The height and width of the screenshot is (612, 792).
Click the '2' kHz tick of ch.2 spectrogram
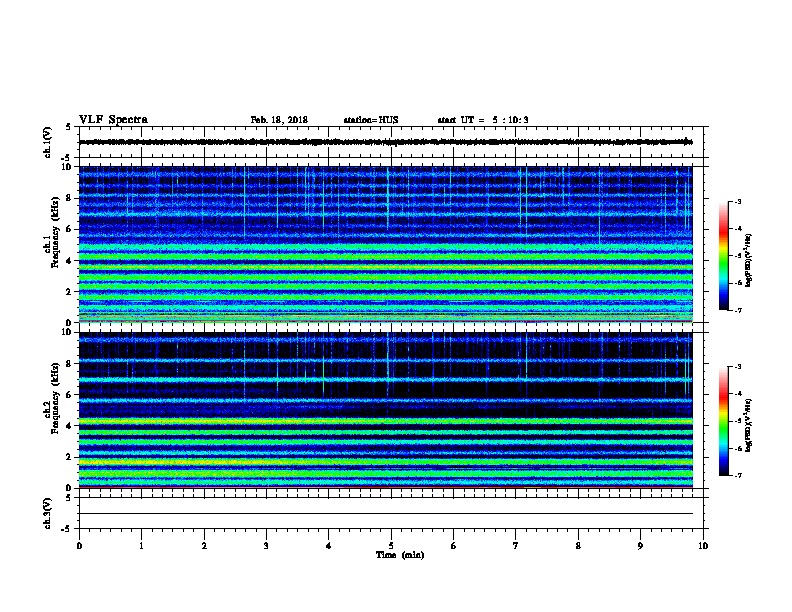pyautogui.click(x=69, y=457)
